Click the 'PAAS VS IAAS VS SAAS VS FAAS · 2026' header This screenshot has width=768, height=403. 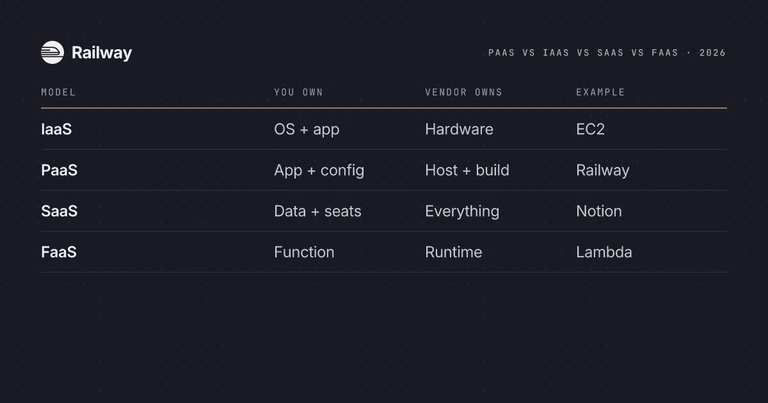pyautogui.click(x=607, y=53)
